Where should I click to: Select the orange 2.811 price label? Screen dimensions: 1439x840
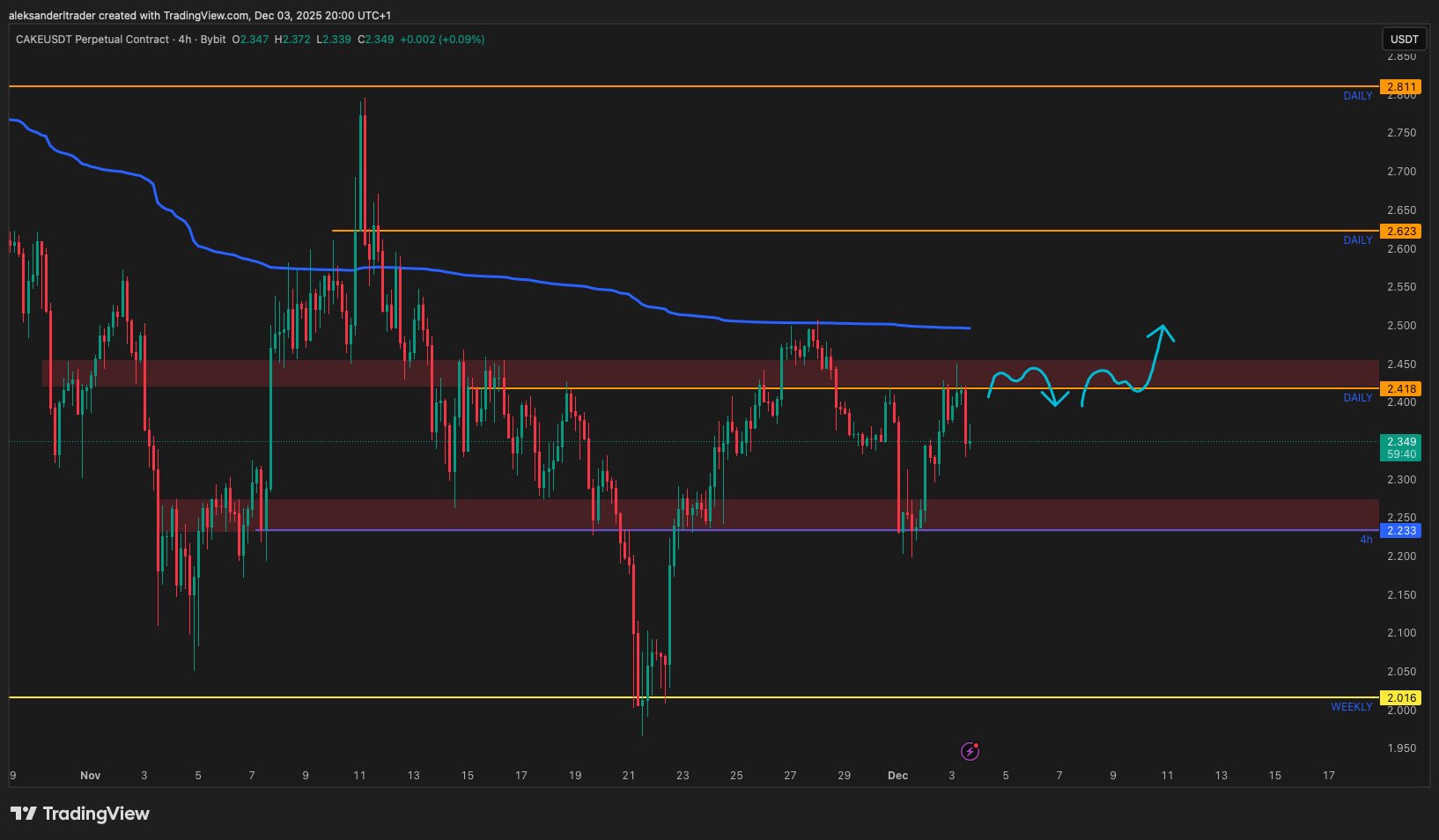[1400, 87]
